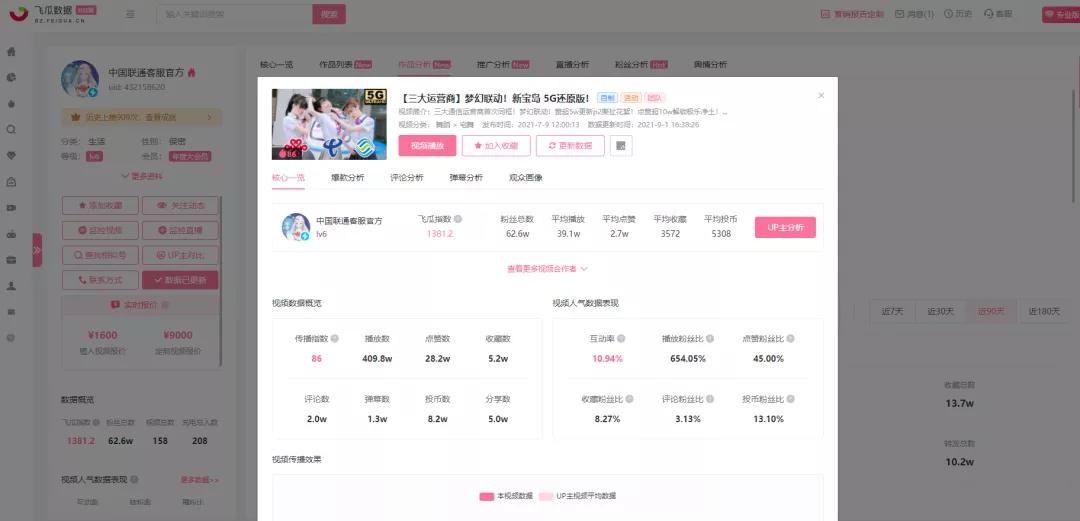This screenshot has width=1080, height=521.
Task: Open the 历史上榜 achievements banner
Action: click(141, 117)
